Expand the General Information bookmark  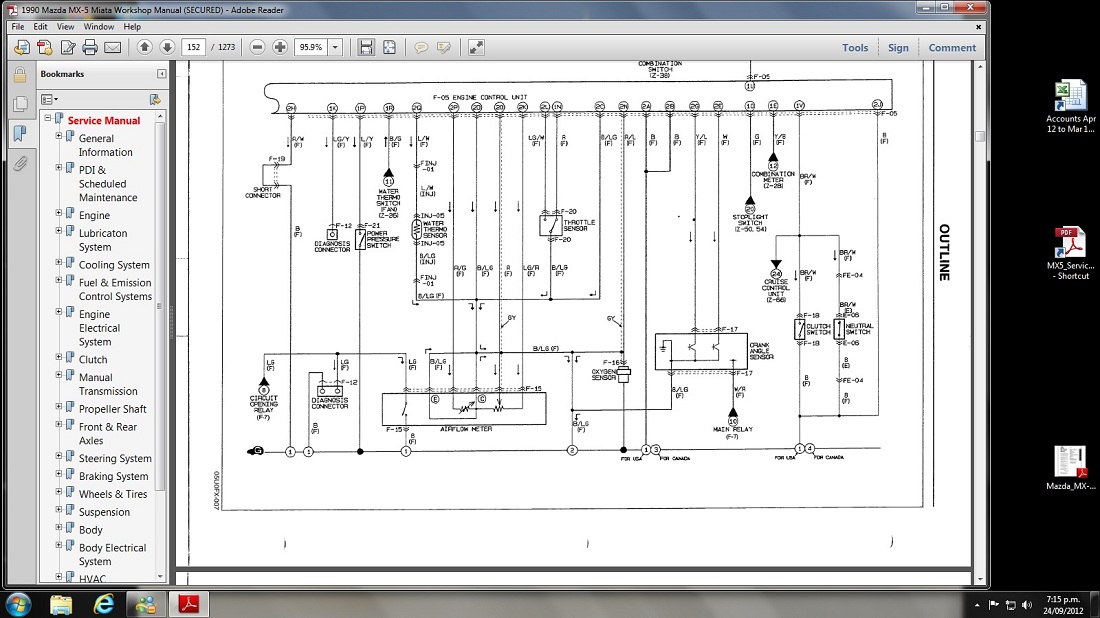59,136
